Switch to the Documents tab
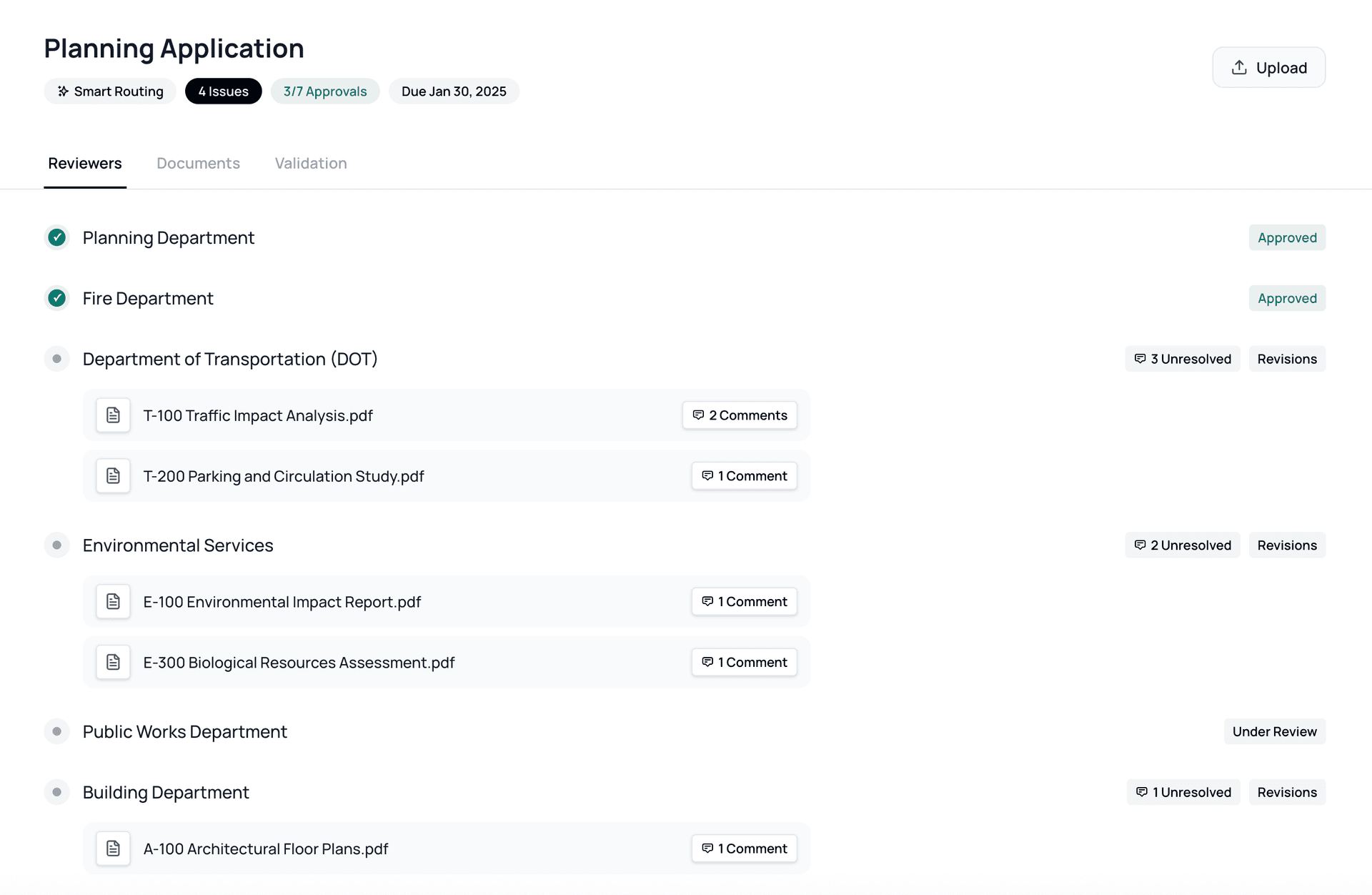This screenshot has height=895, width=1372. point(198,164)
